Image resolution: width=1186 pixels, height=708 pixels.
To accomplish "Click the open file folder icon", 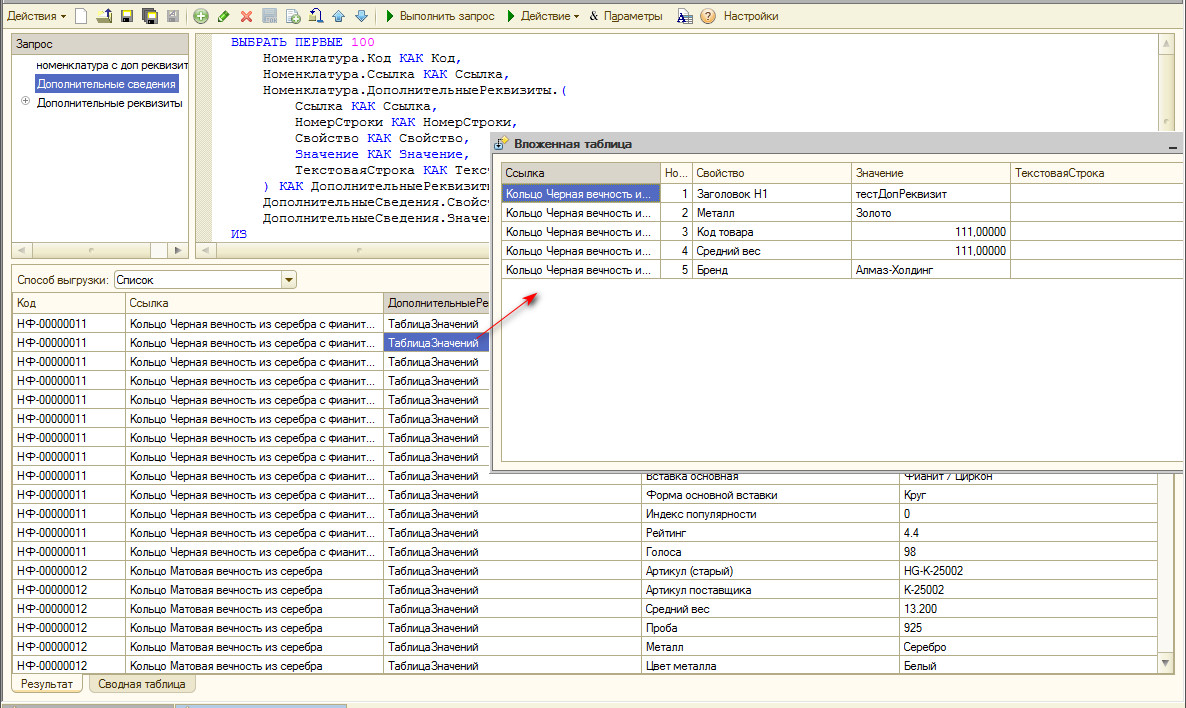I will click(104, 16).
